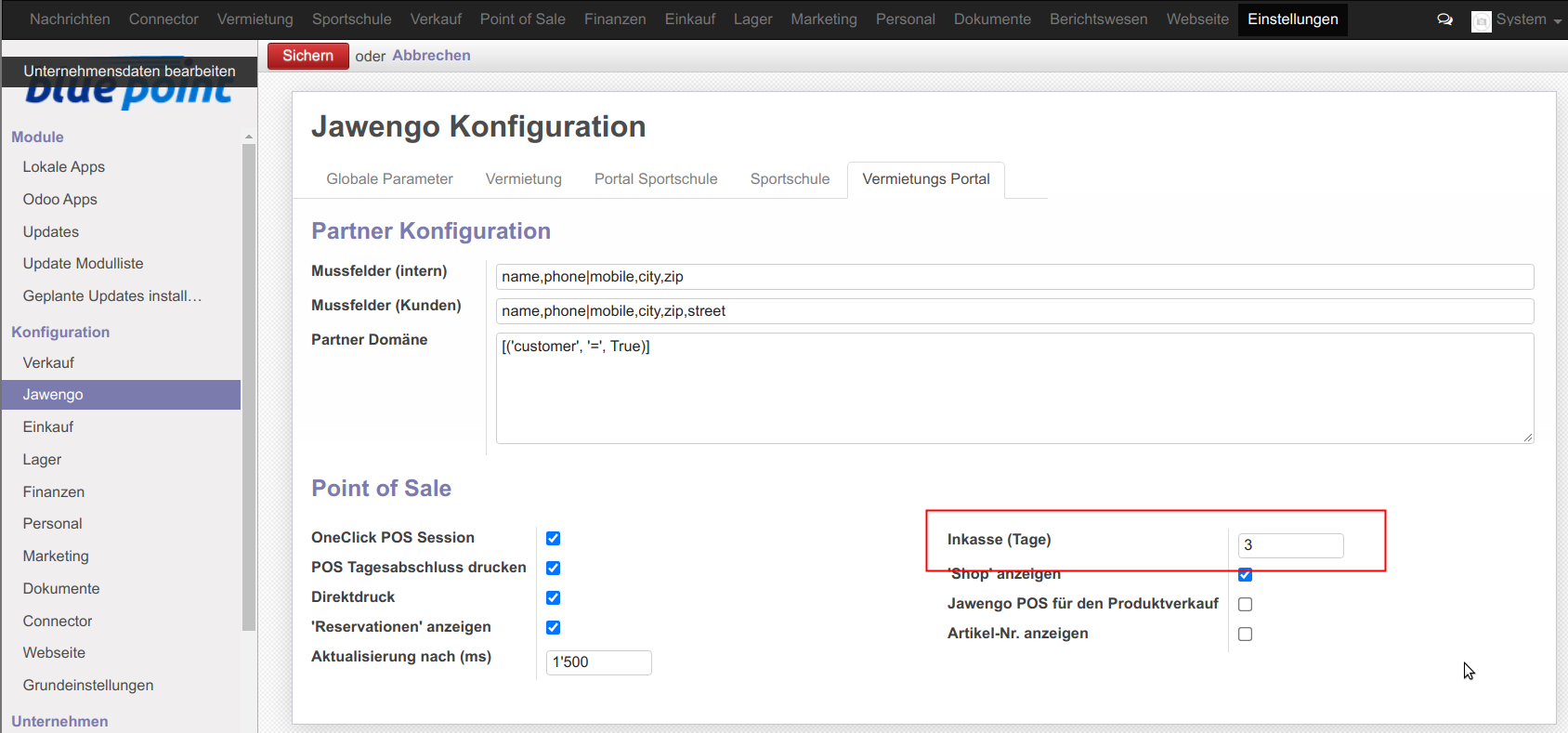Toggle 'Reservationen' anzeigen checkbox
This screenshot has width=1568, height=733.
[553, 628]
